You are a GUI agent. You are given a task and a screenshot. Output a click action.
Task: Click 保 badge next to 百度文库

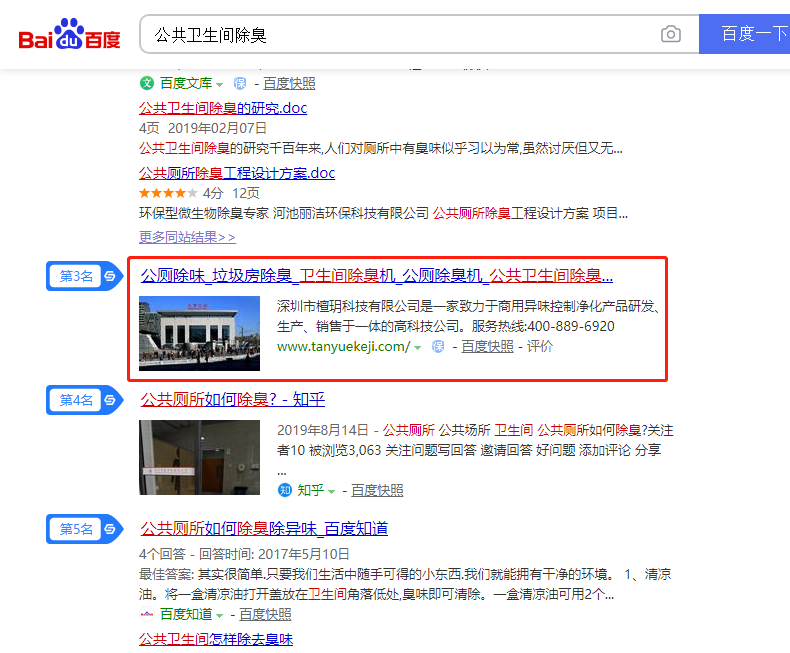coord(240,83)
